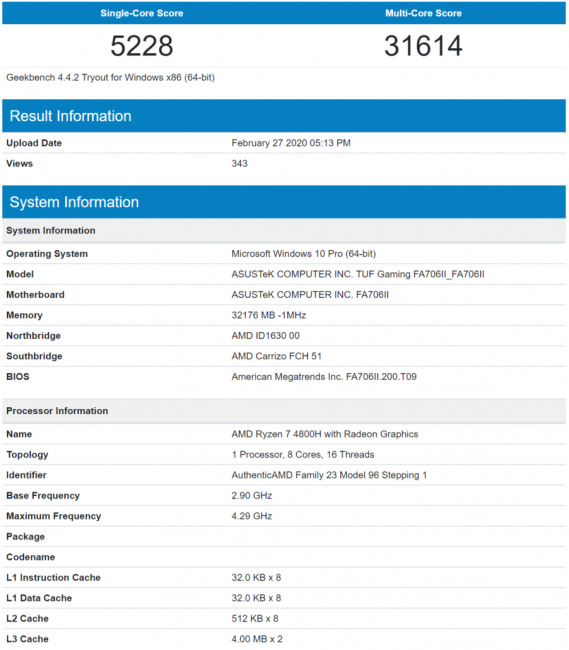Click the Memory row label
This screenshot has width=569, height=650.
(24, 315)
